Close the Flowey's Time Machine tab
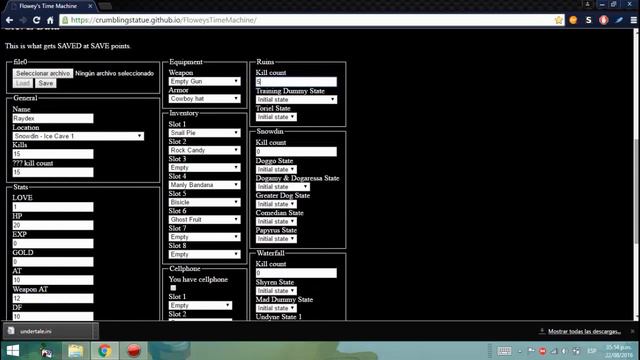 90,6
